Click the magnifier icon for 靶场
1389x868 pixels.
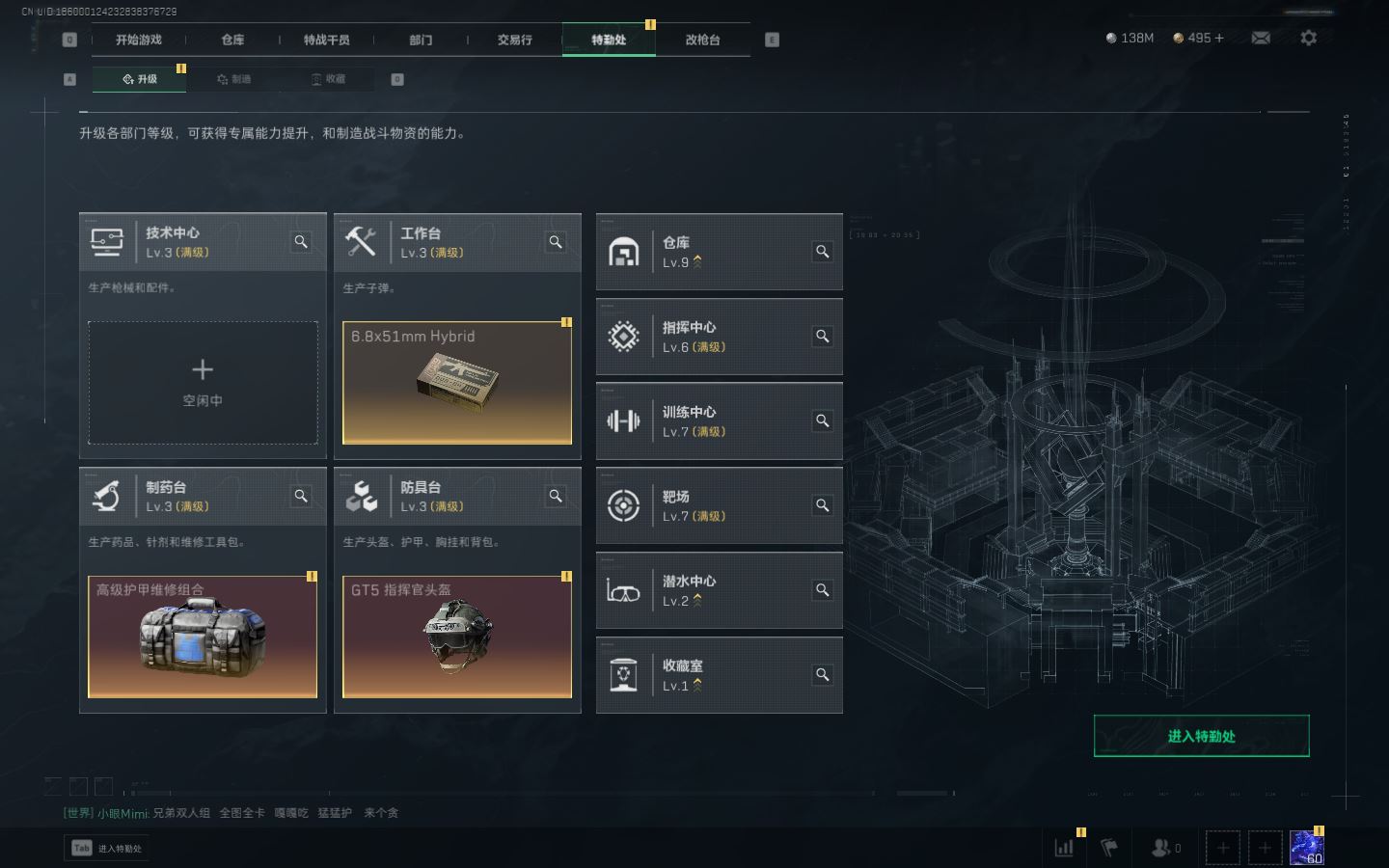[823, 505]
